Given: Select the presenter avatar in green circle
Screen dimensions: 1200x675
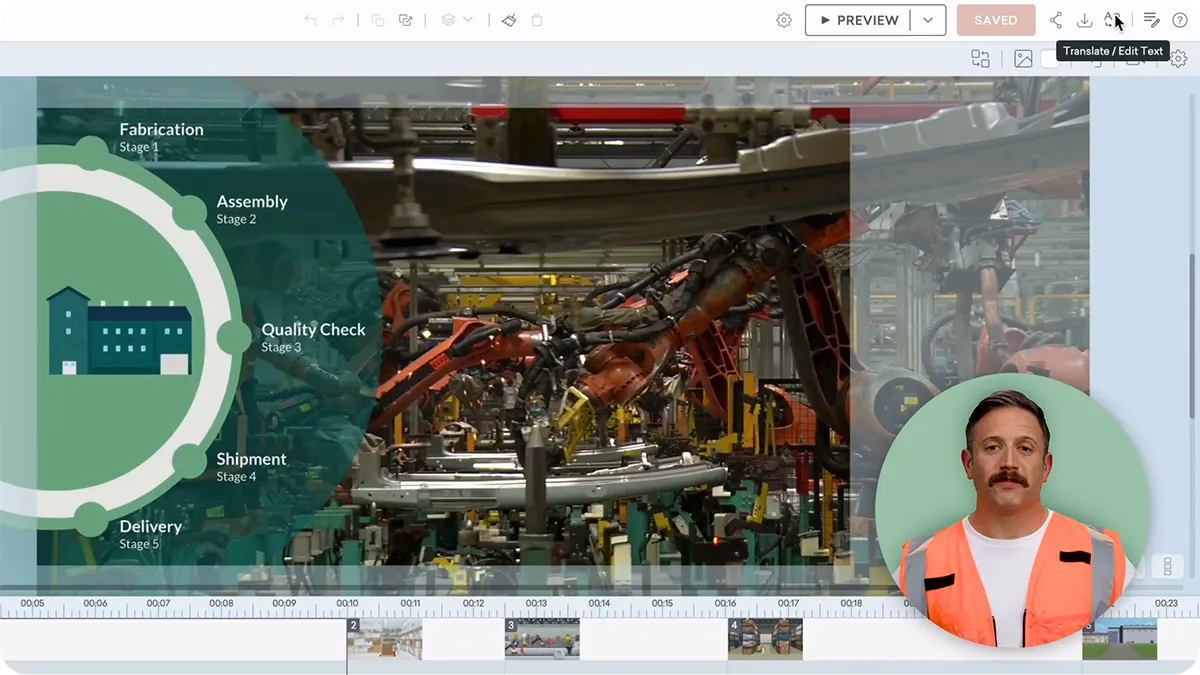Looking at the screenshot, I should pyautogui.click(x=1012, y=510).
